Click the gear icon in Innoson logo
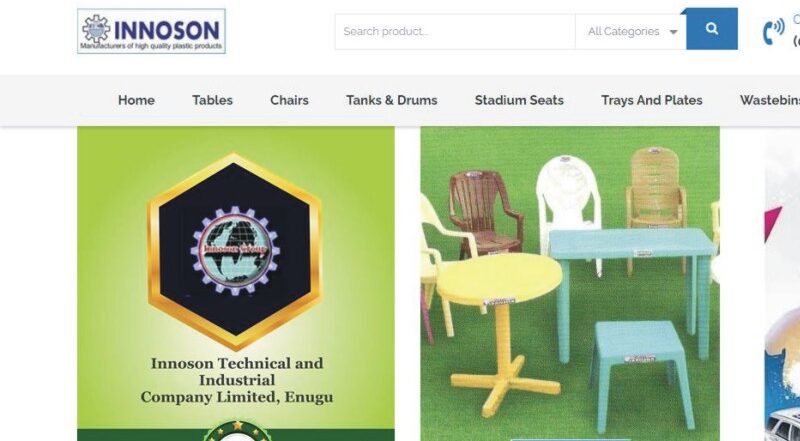 96,28
